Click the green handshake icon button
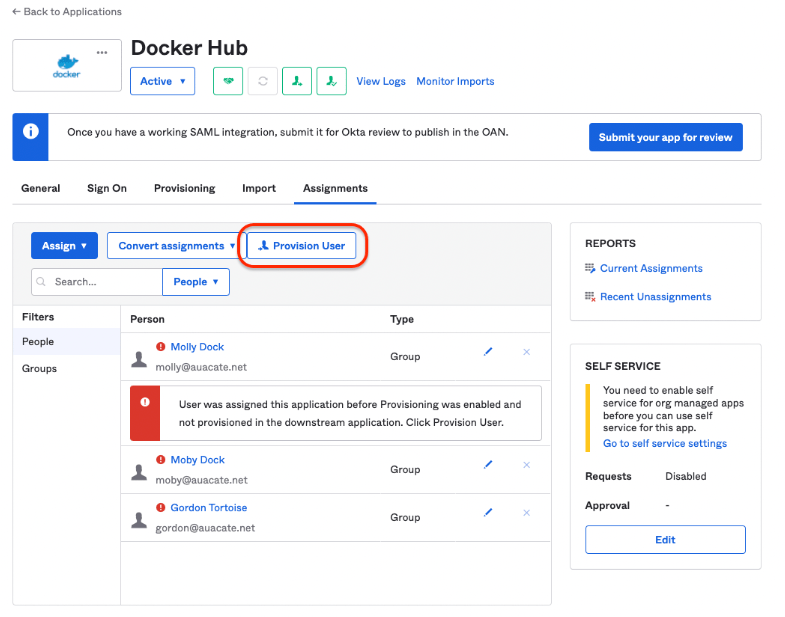Screen dimensions: 785x617 [228, 81]
